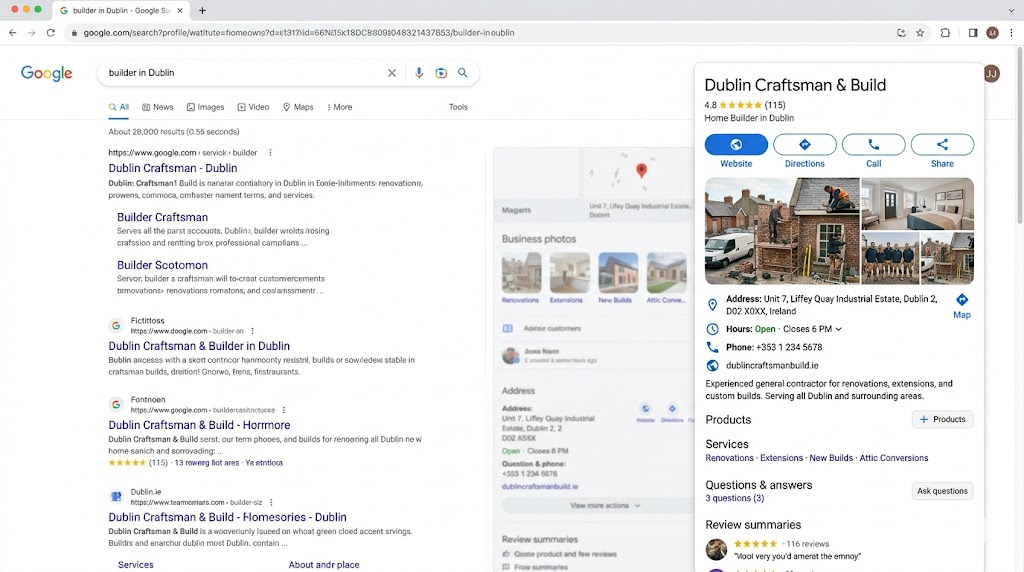
Task: Open options dots beside Fictittoss result URL
Action: [x=253, y=331]
